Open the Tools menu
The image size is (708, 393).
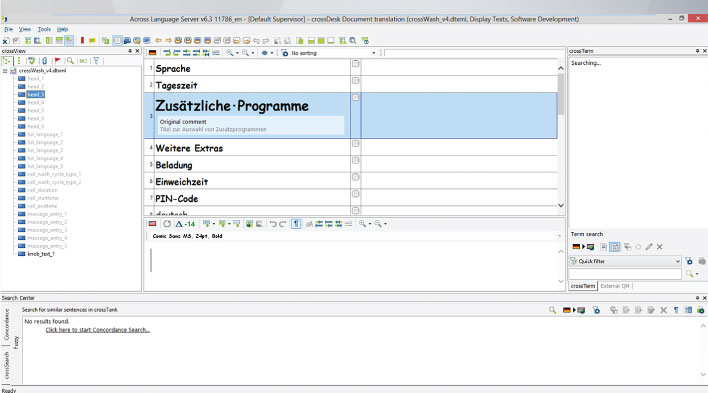[x=44, y=29]
